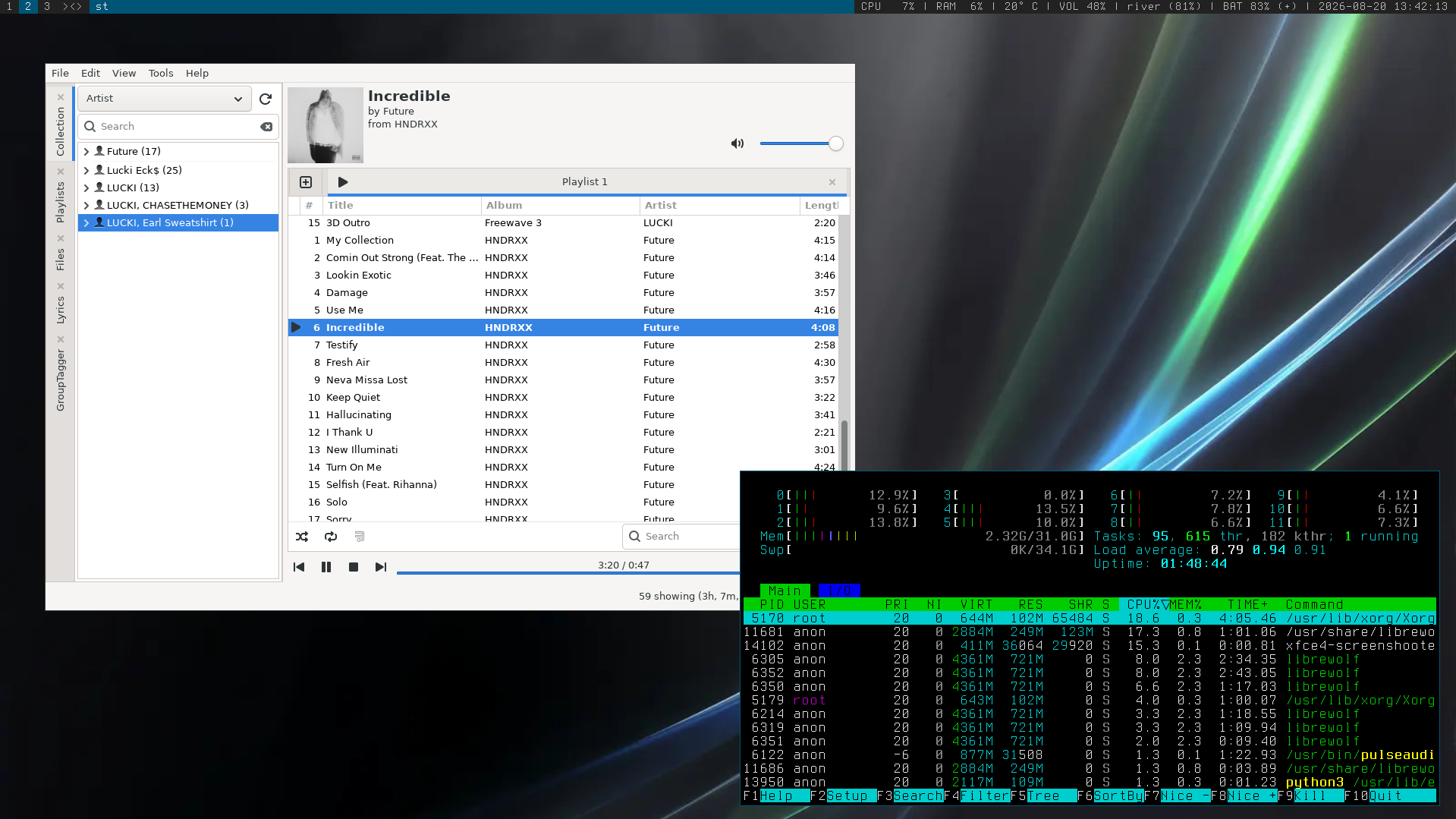Toggle dynamic playlist mode icon

point(360,537)
